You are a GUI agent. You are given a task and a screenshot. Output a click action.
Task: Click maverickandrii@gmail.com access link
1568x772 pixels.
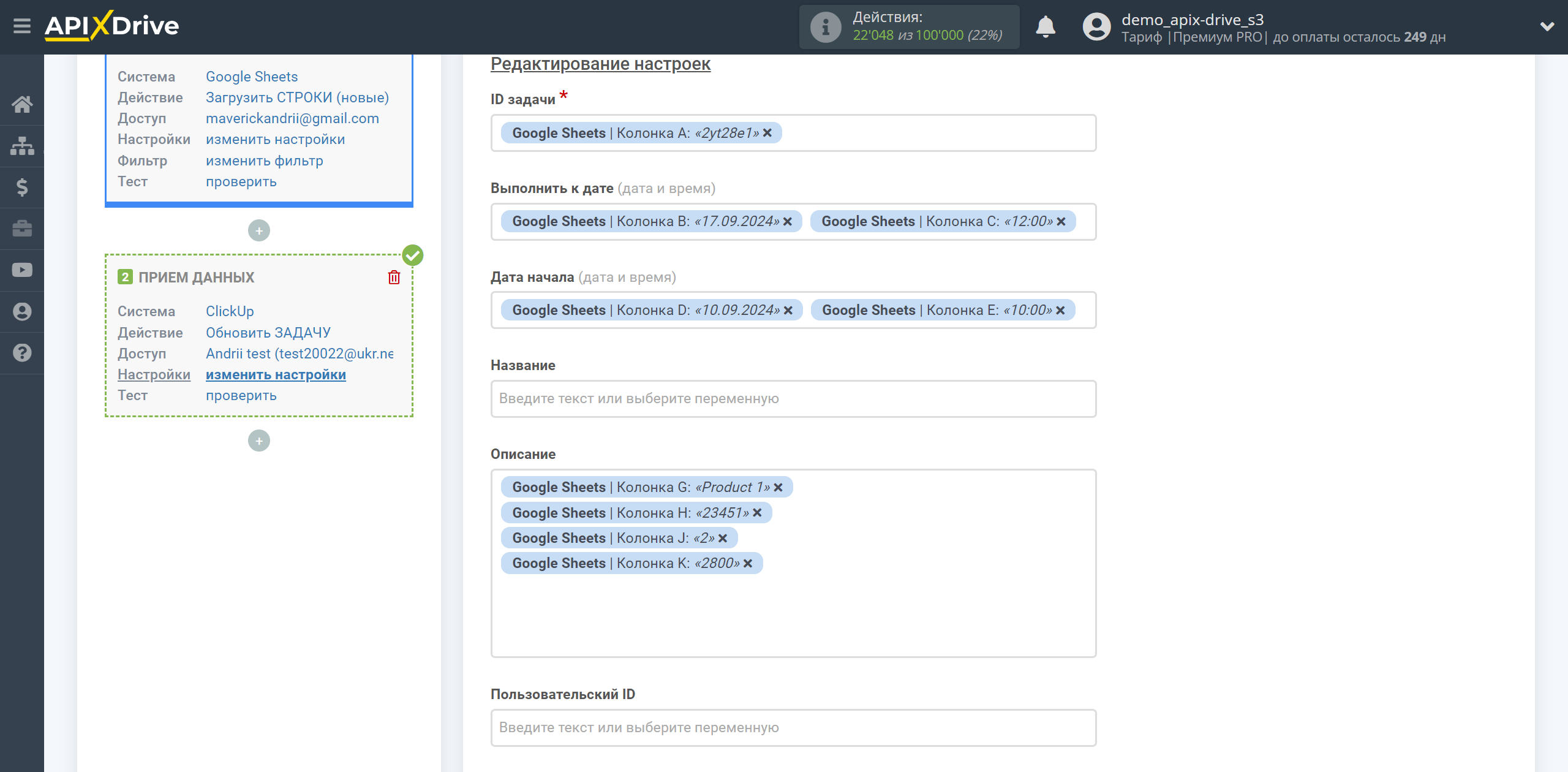pyautogui.click(x=292, y=118)
